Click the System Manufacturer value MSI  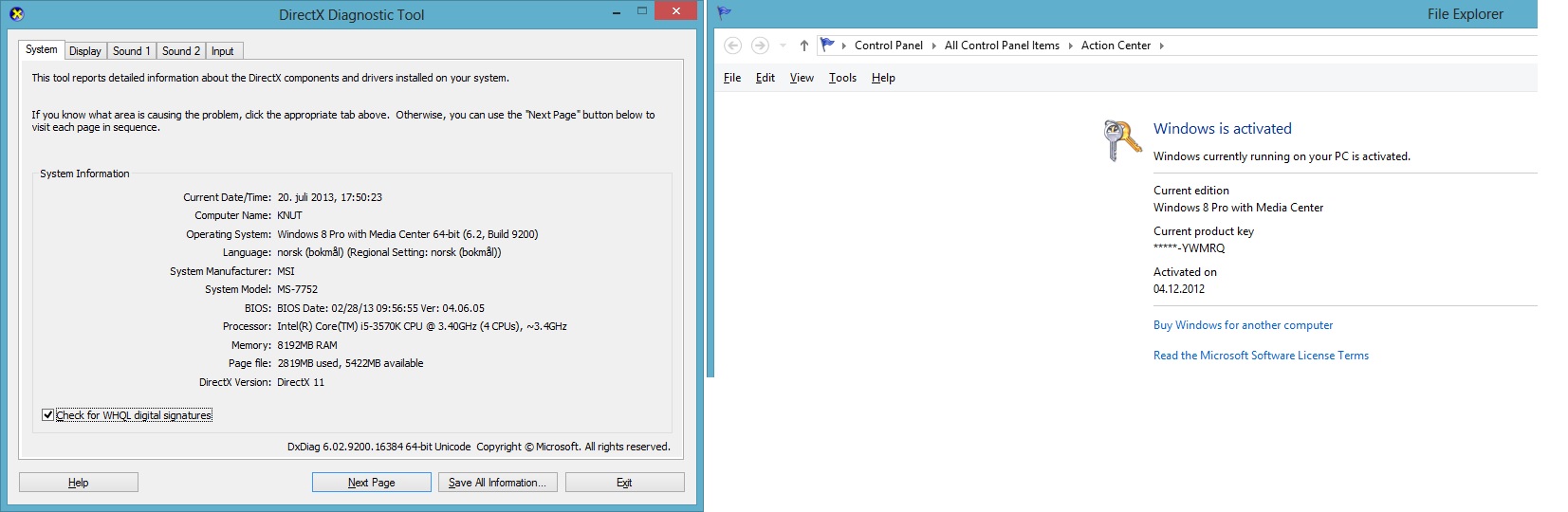[x=286, y=271]
